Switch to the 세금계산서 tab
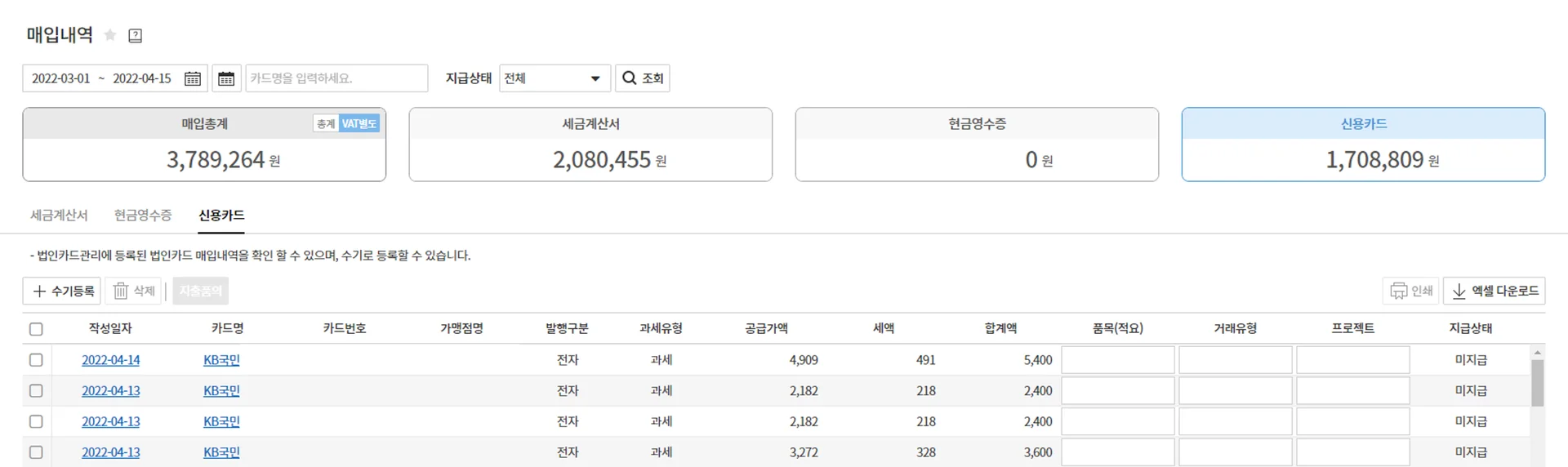The height and width of the screenshot is (467, 1568). [x=59, y=216]
